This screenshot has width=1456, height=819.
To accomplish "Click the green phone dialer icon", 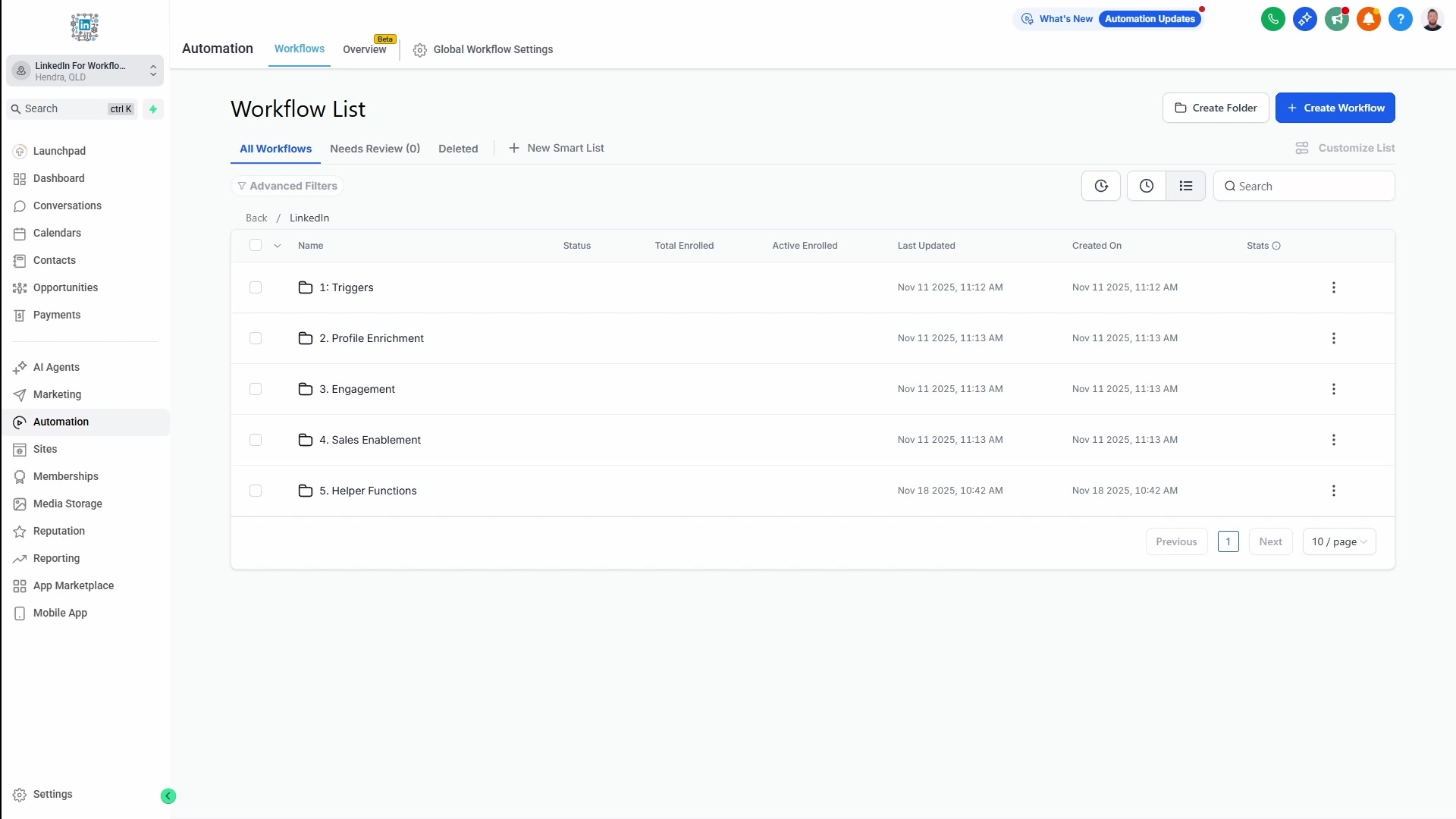I will point(1272,19).
